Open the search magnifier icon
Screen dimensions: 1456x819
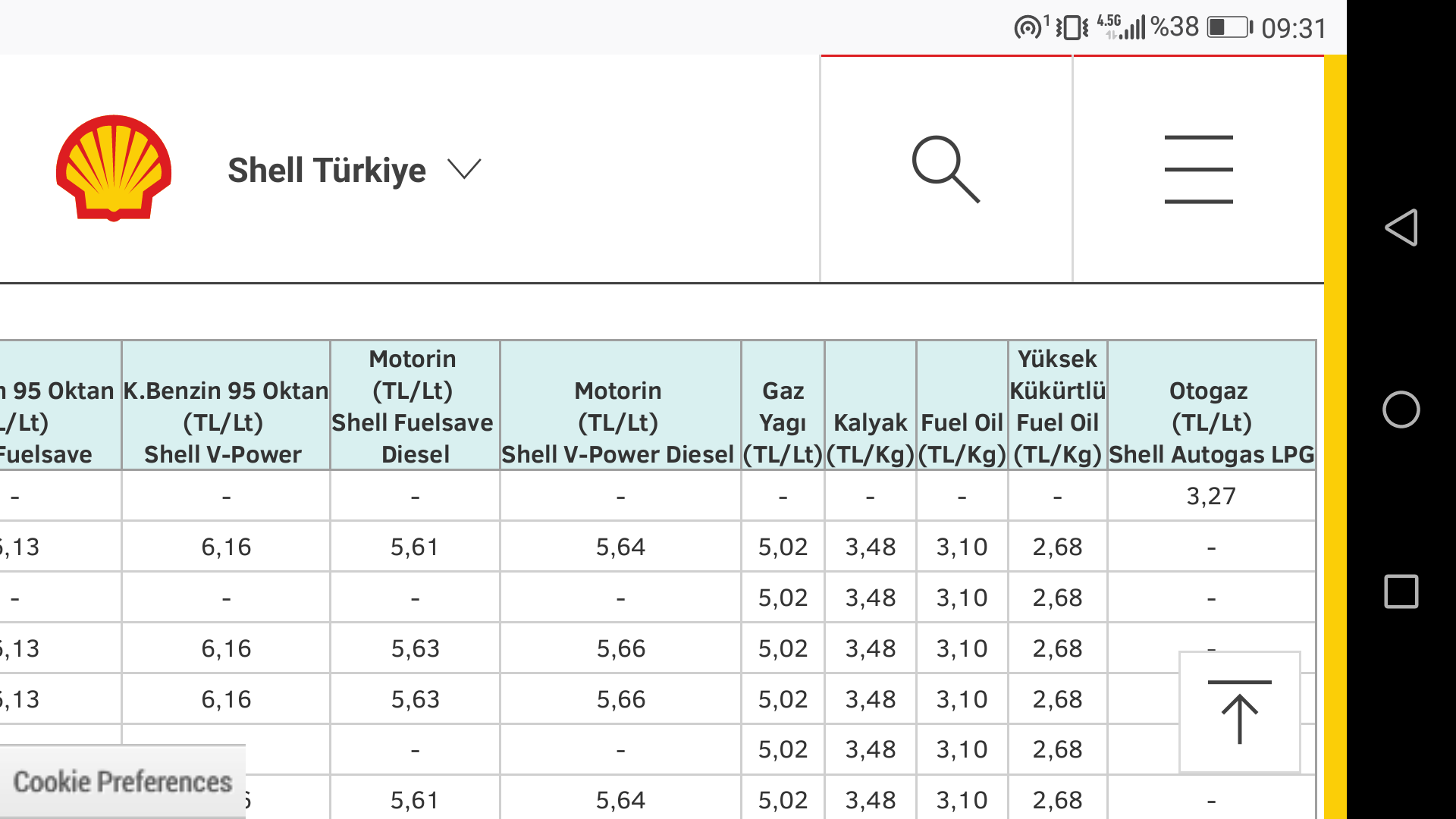click(x=946, y=169)
